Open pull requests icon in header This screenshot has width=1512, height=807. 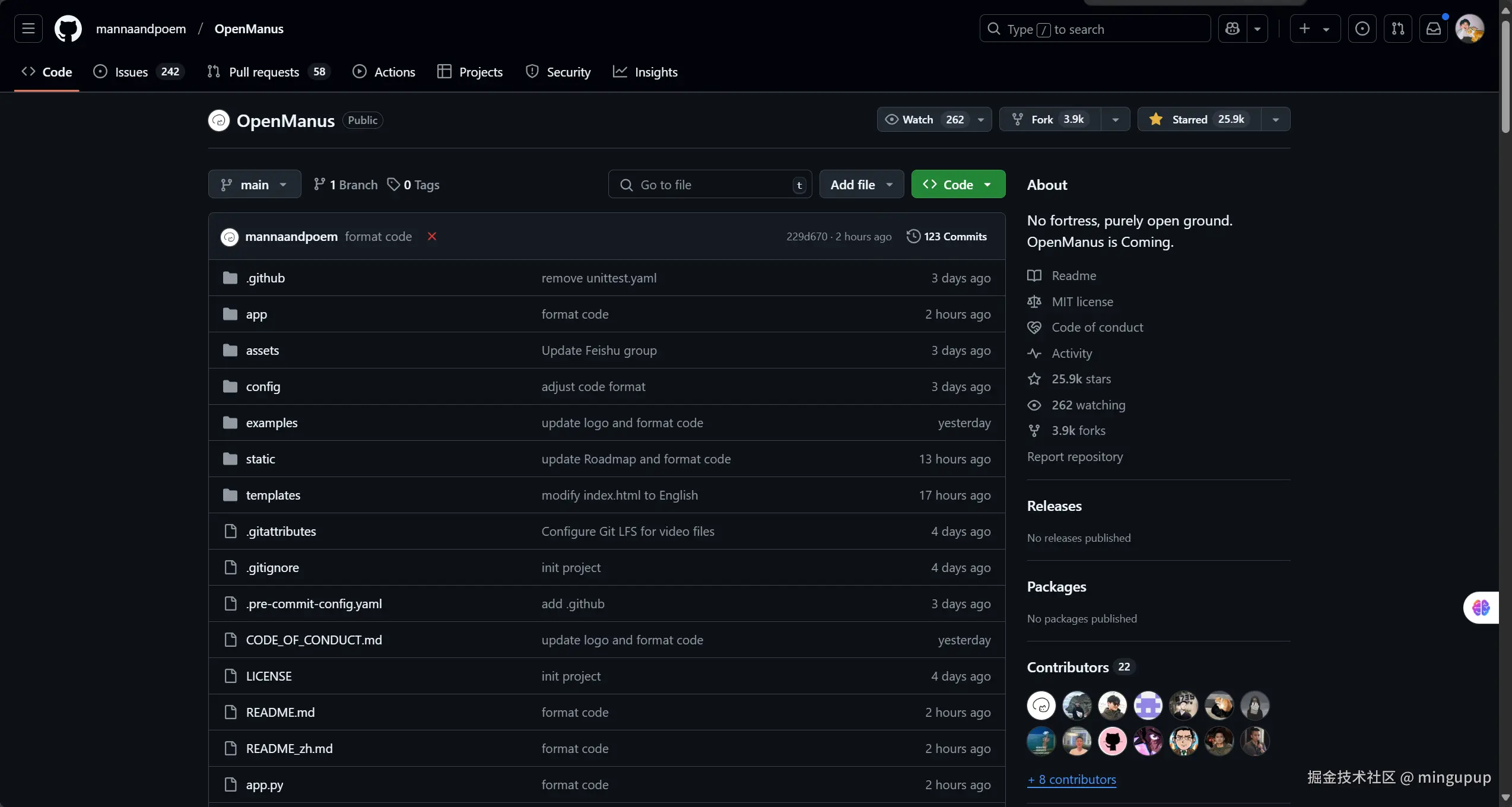coord(1397,28)
